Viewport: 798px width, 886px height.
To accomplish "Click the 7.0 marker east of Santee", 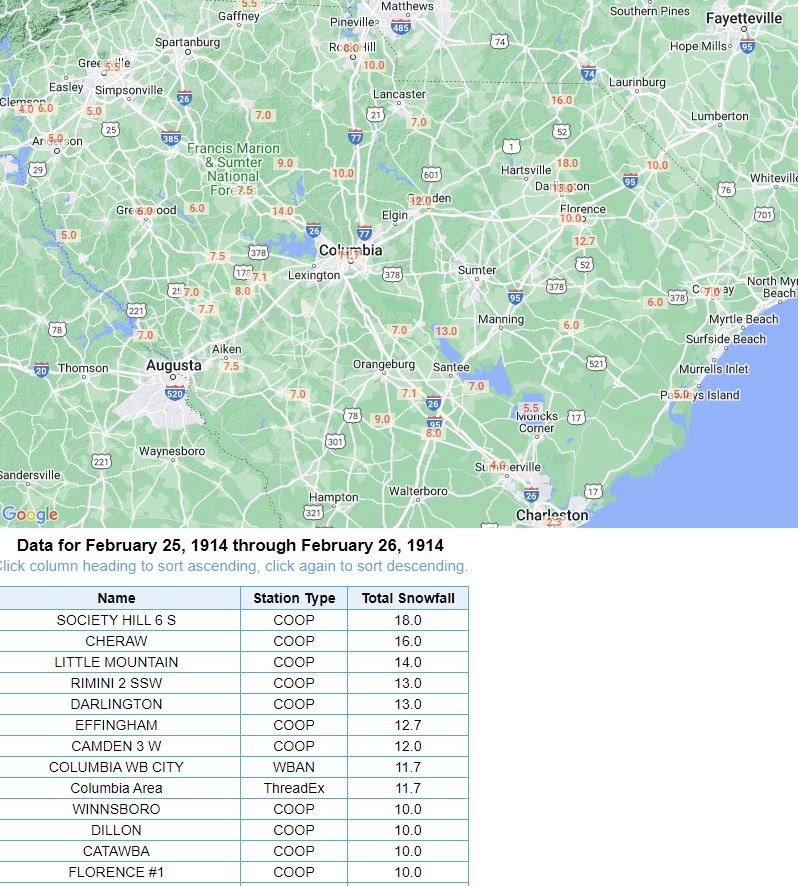I will coord(476,386).
